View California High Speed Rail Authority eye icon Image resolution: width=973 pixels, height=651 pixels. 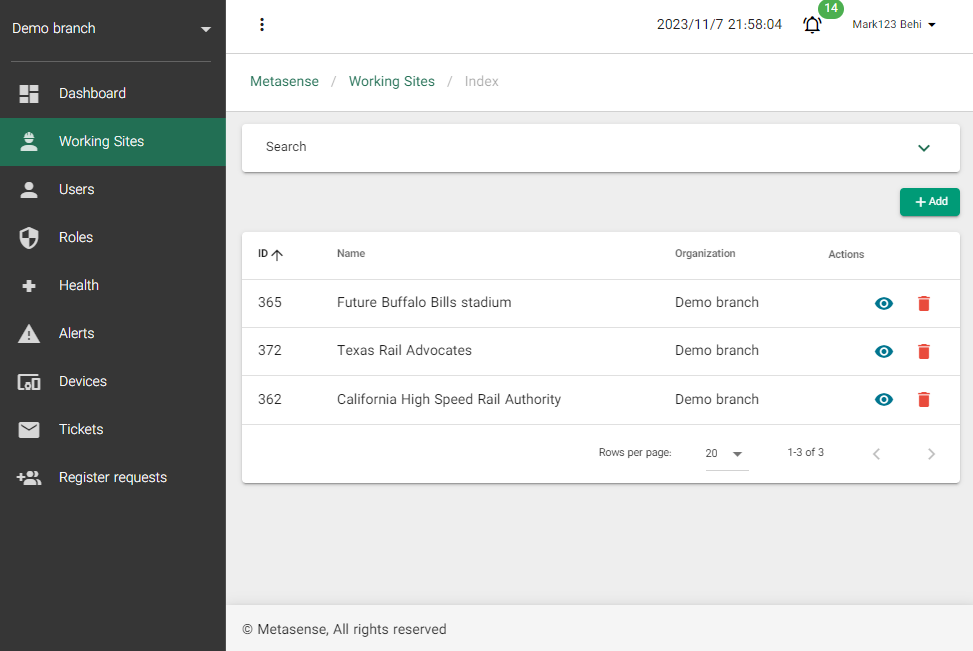[884, 400]
